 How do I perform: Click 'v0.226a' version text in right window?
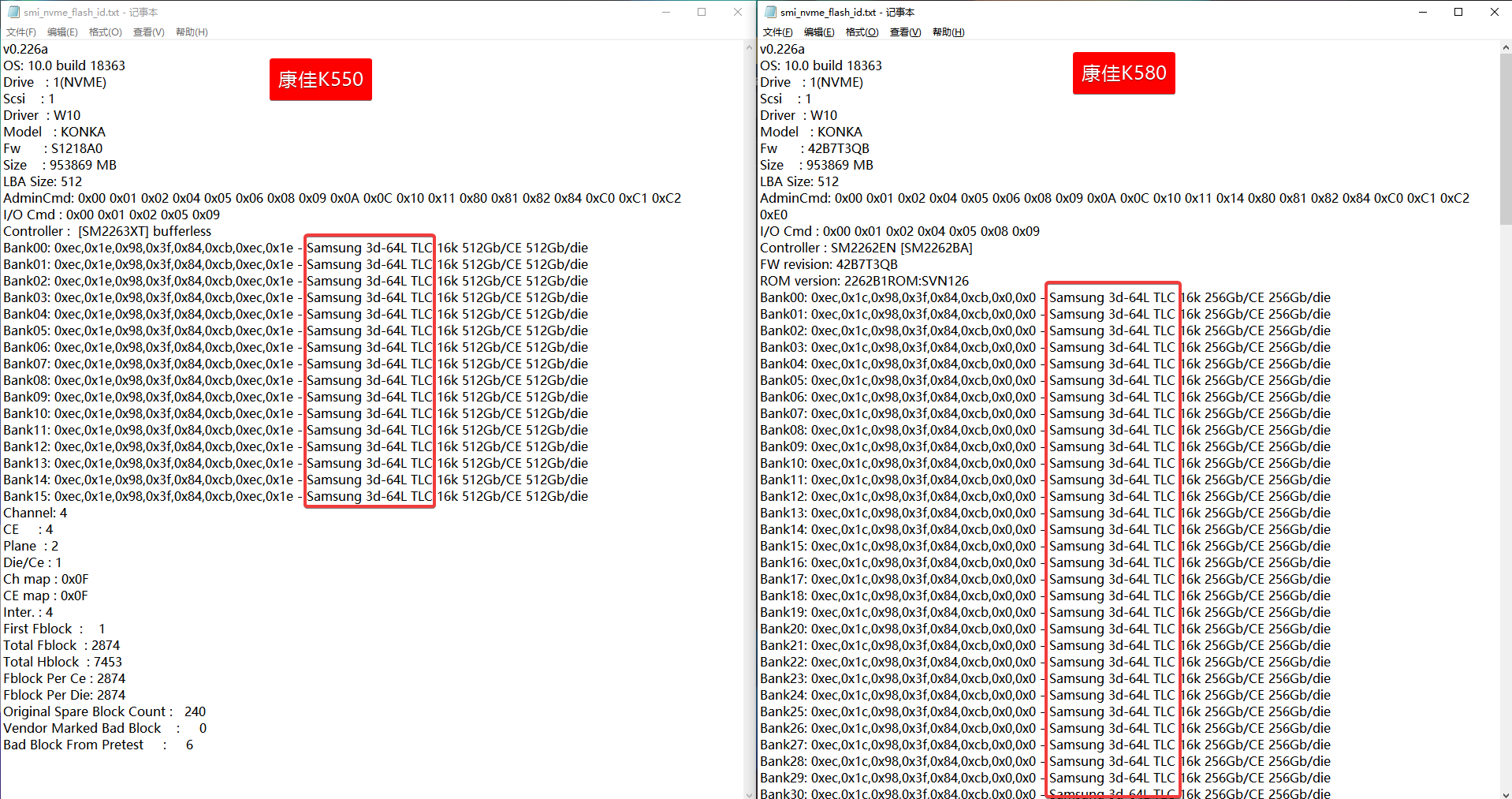point(783,49)
